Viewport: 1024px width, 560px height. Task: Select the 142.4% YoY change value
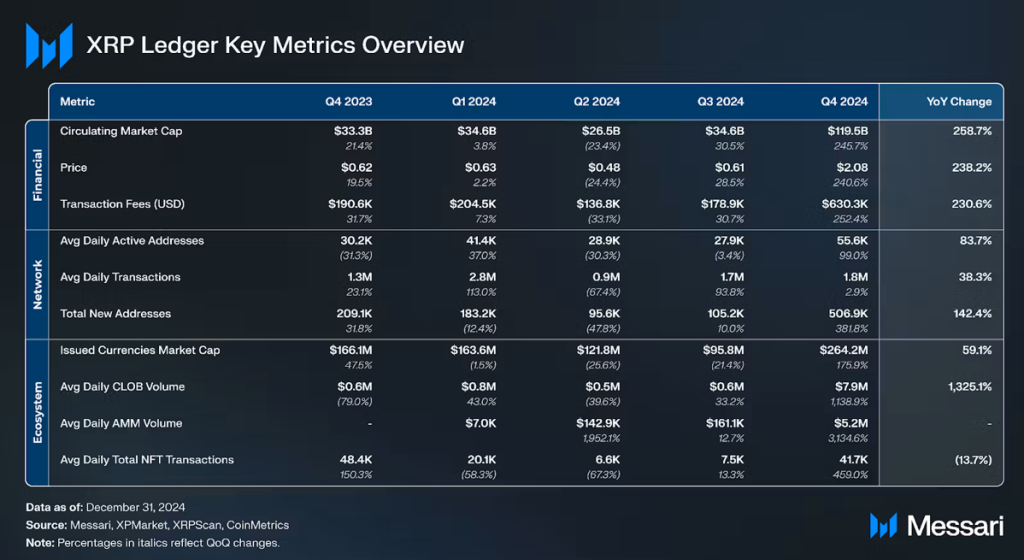(972, 314)
